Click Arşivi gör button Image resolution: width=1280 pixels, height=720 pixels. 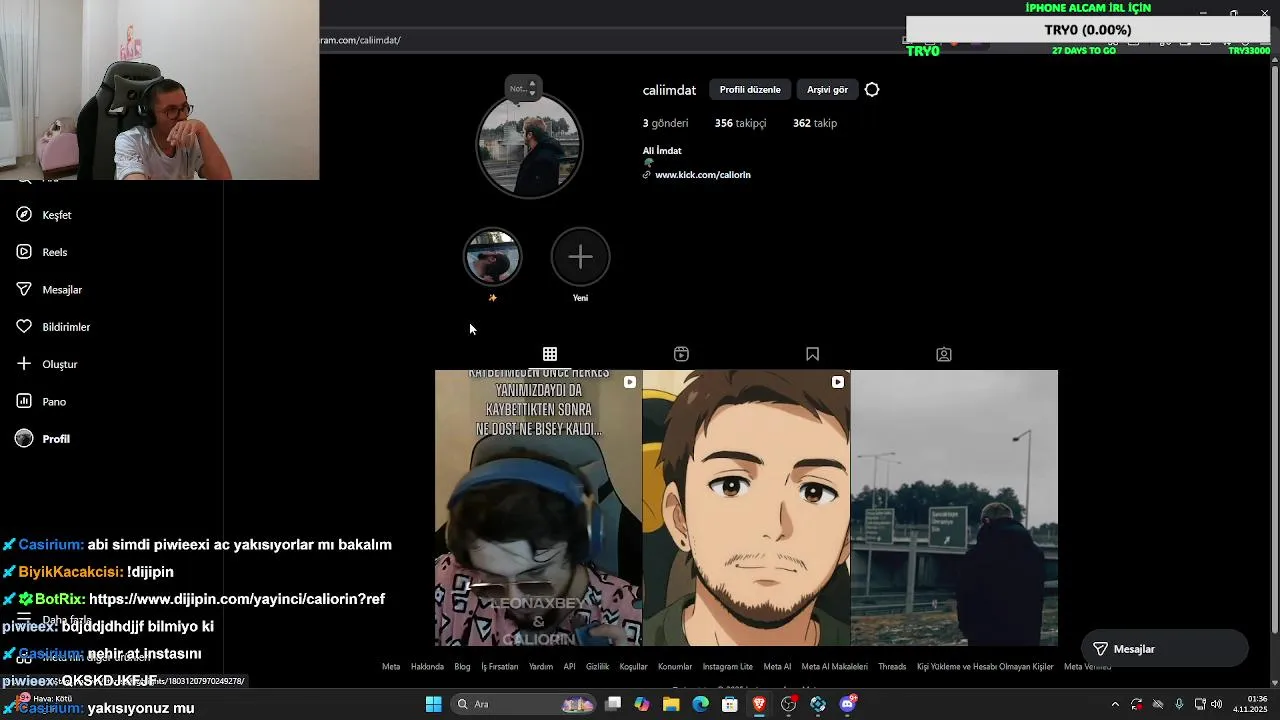[827, 90]
